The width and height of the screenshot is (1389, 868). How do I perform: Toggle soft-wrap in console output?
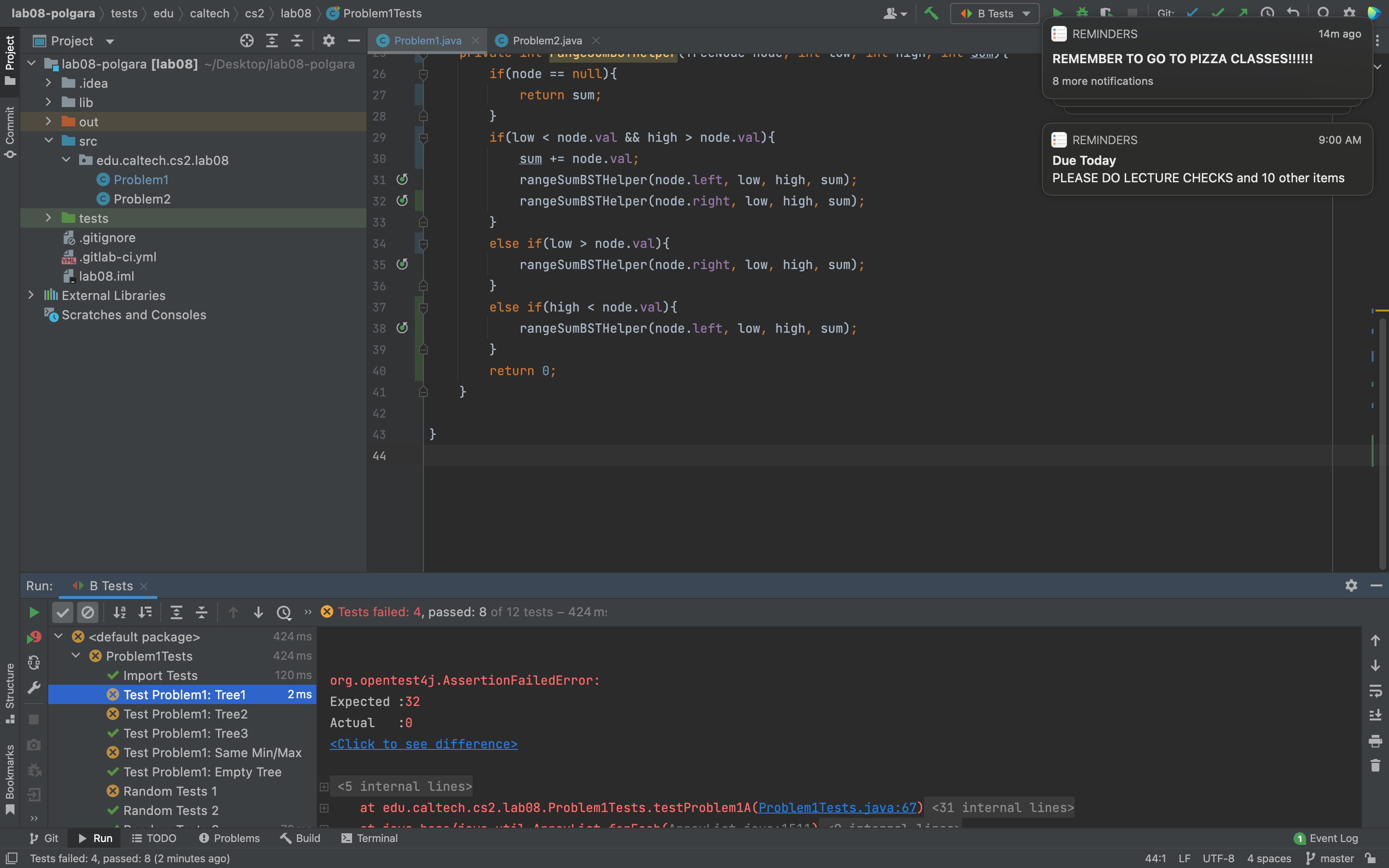tap(1375, 691)
